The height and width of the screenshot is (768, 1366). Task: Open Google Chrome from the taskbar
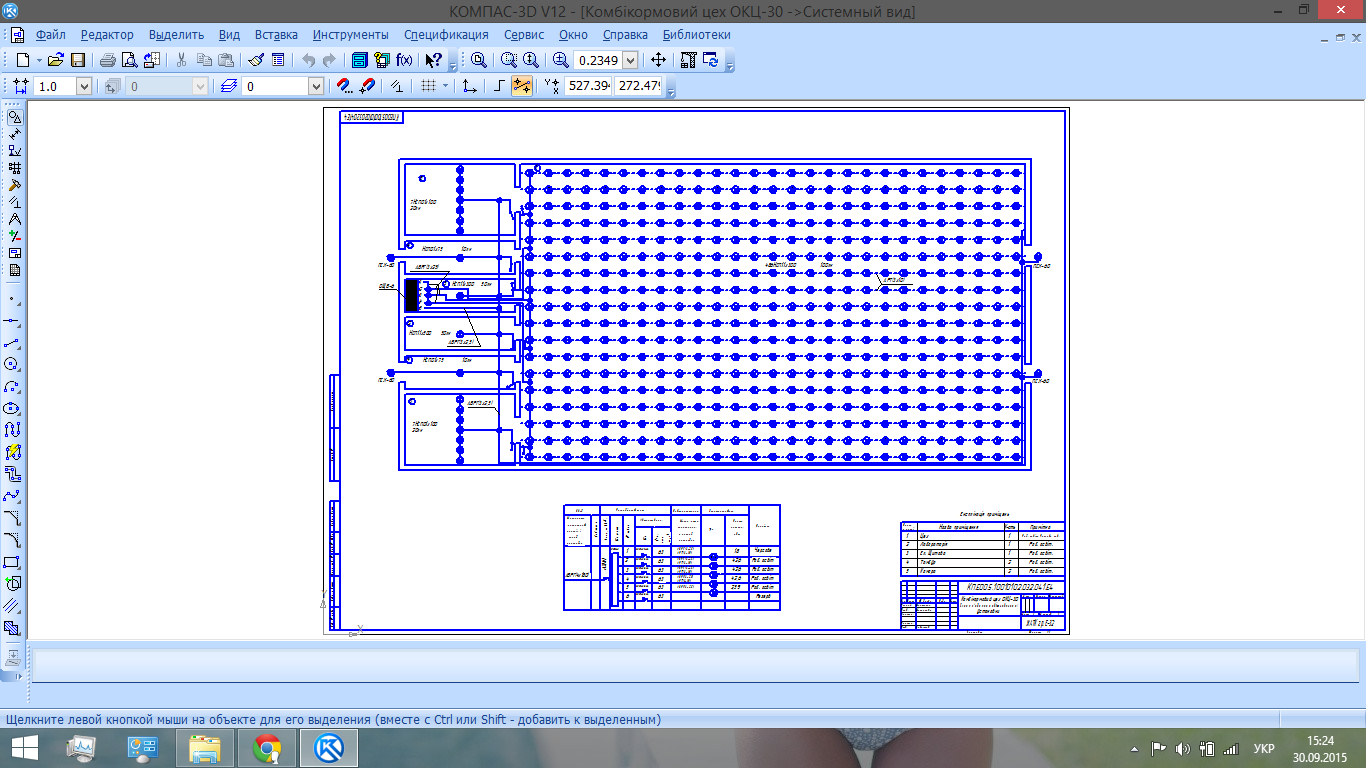tap(267, 748)
